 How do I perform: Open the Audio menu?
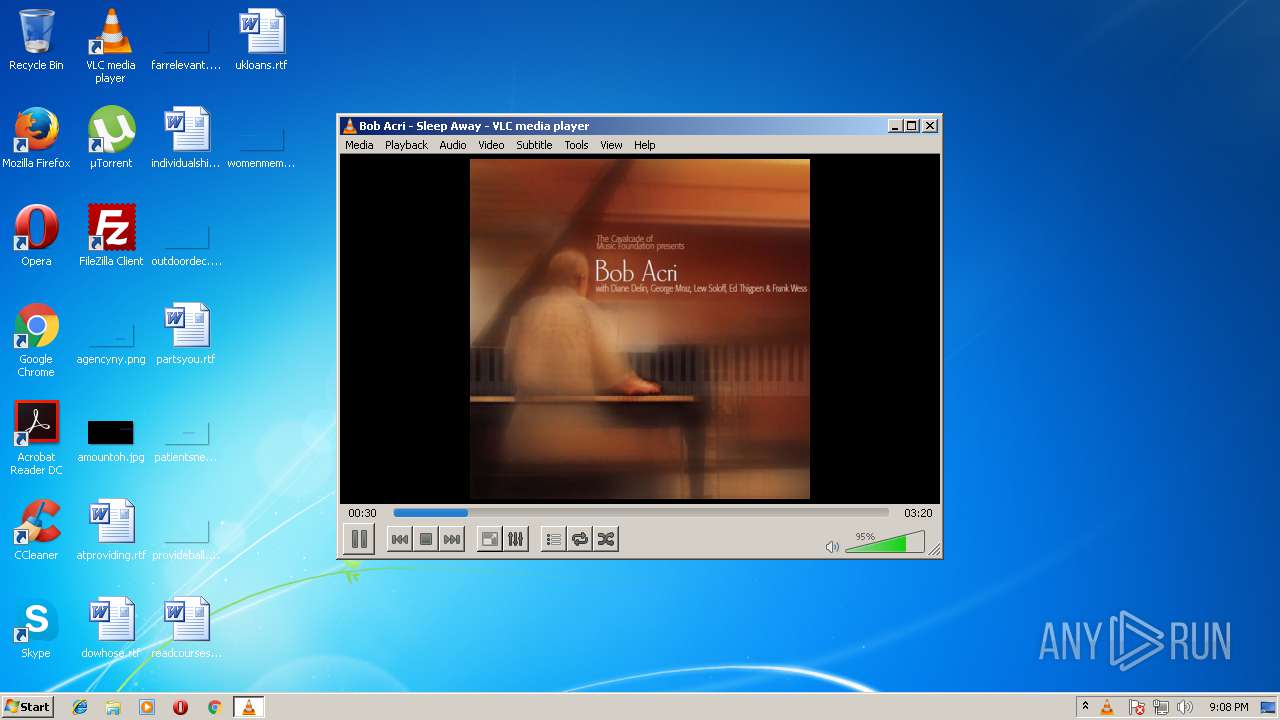(453, 145)
